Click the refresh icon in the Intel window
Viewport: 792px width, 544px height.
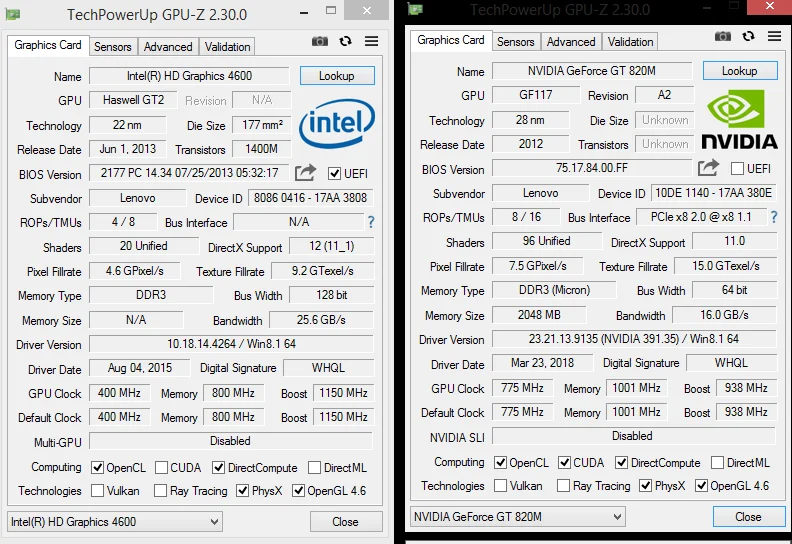(x=345, y=41)
